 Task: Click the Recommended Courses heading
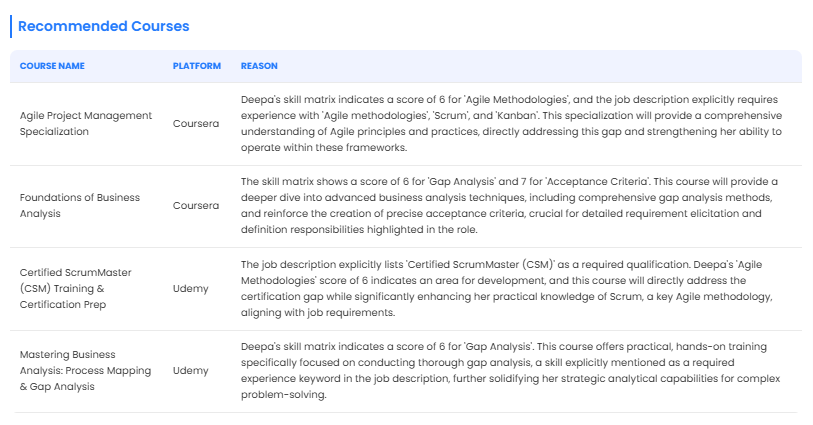pos(104,26)
